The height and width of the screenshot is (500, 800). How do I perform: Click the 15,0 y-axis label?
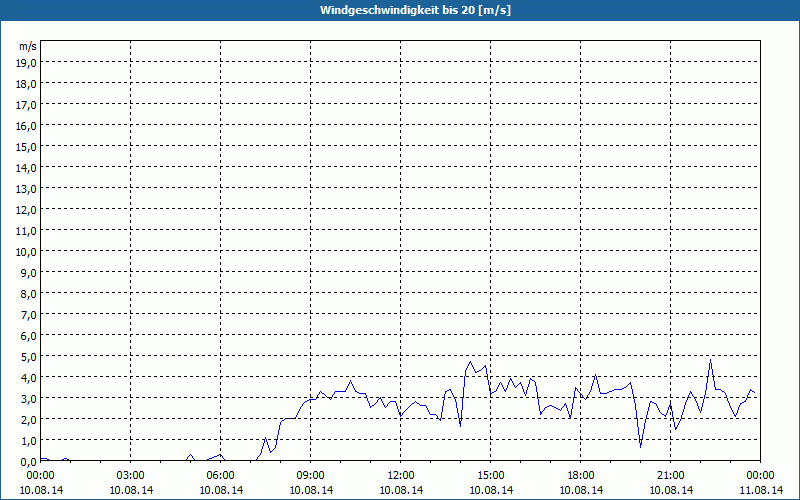click(x=26, y=146)
